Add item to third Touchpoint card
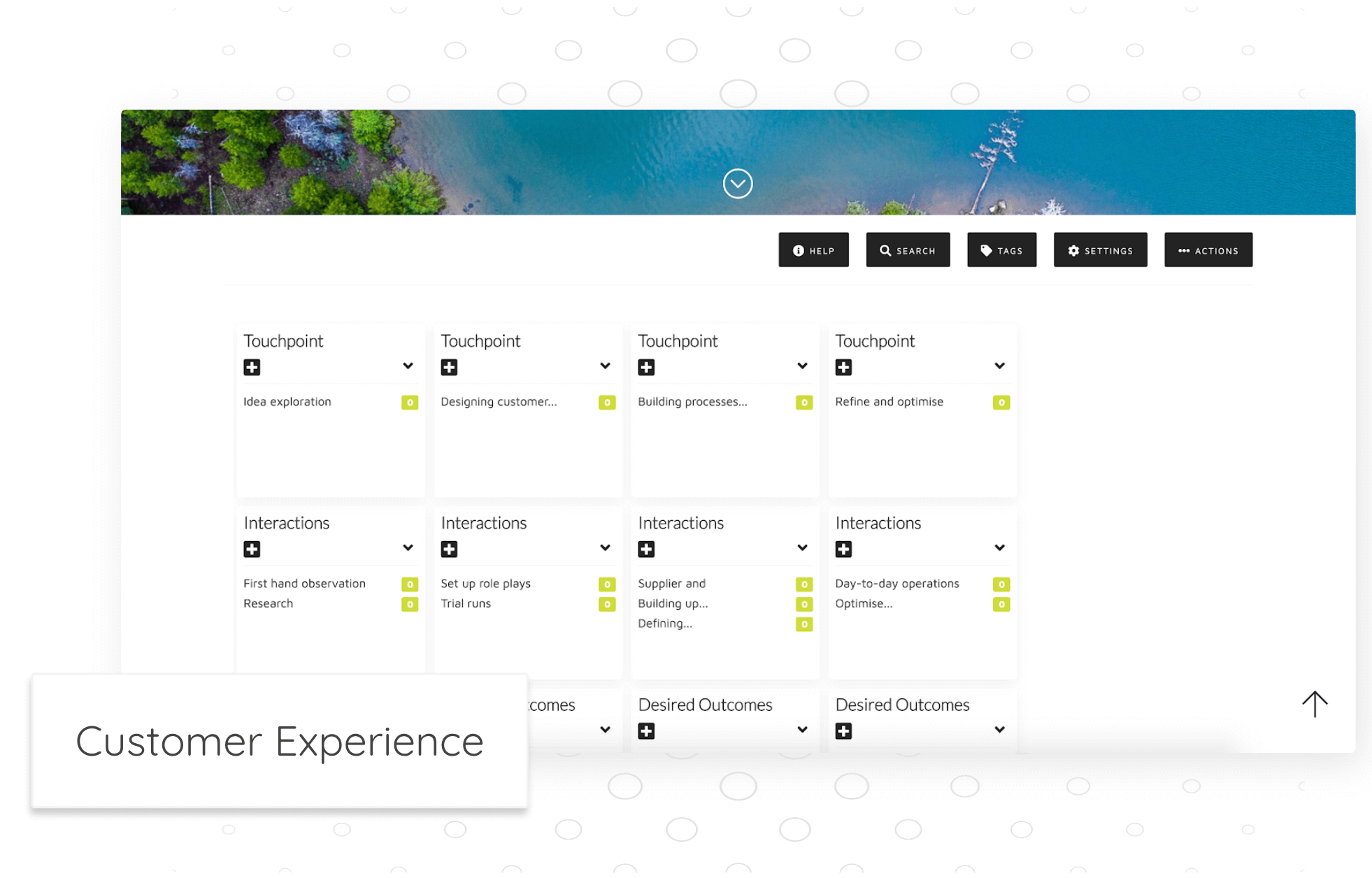This screenshot has height=878, width=1372. pyautogui.click(x=646, y=367)
